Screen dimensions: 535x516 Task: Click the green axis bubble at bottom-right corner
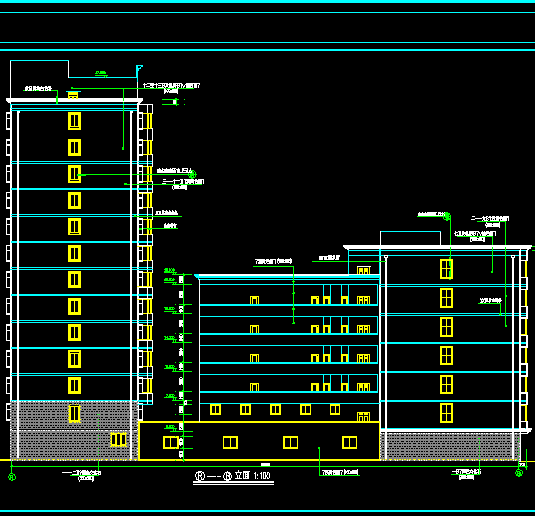519,473
